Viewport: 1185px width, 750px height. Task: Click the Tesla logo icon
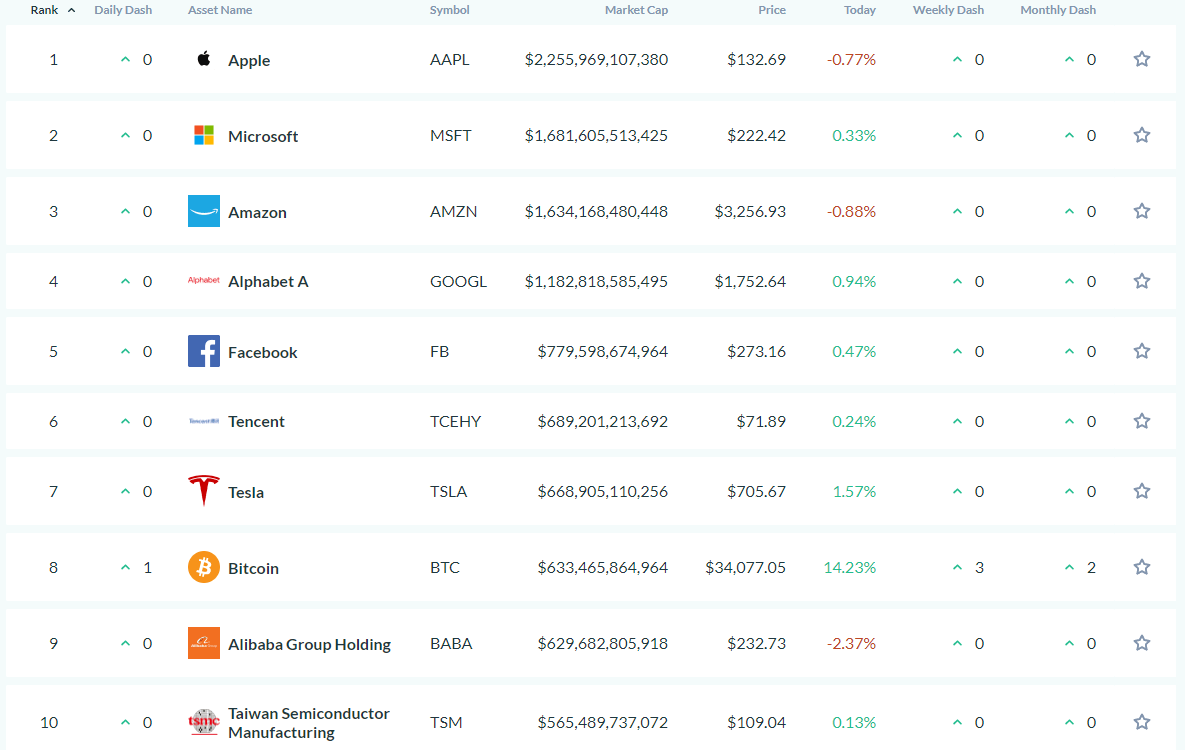click(x=204, y=491)
